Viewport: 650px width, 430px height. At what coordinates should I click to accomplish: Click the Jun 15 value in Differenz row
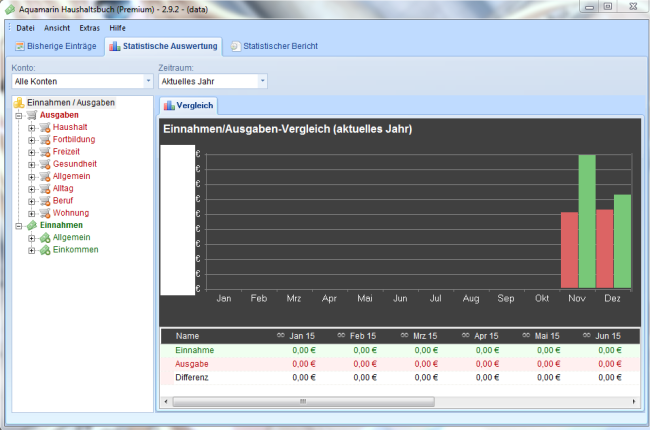coord(610,378)
